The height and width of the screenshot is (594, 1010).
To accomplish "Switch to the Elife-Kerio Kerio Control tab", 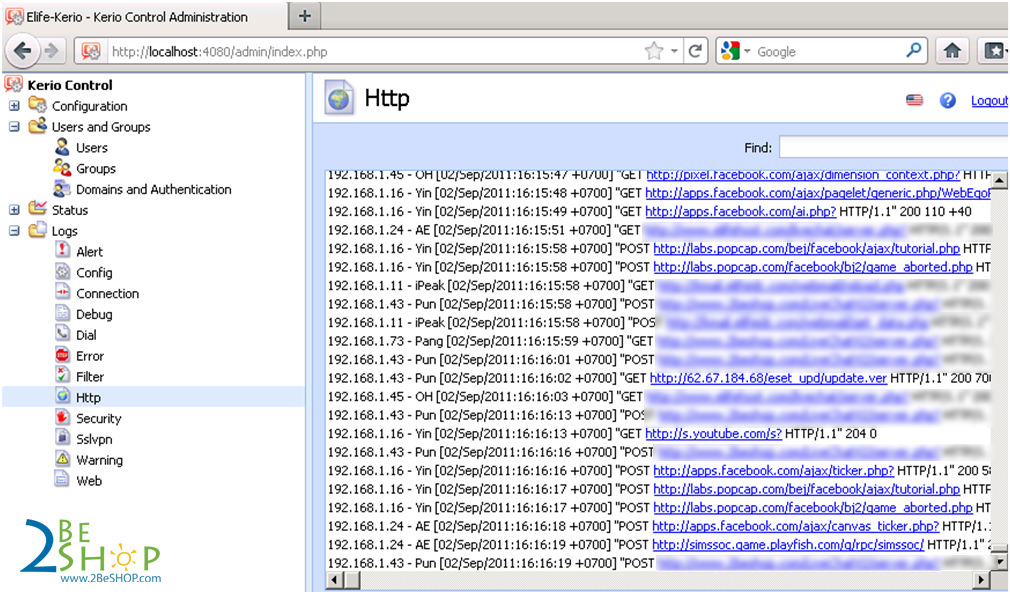I will point(144,17).
